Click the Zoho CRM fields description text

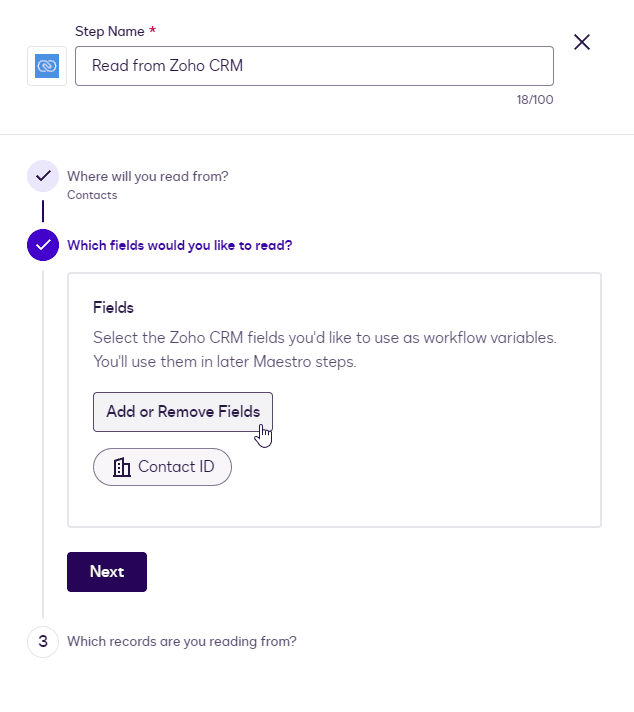(324, 349)
